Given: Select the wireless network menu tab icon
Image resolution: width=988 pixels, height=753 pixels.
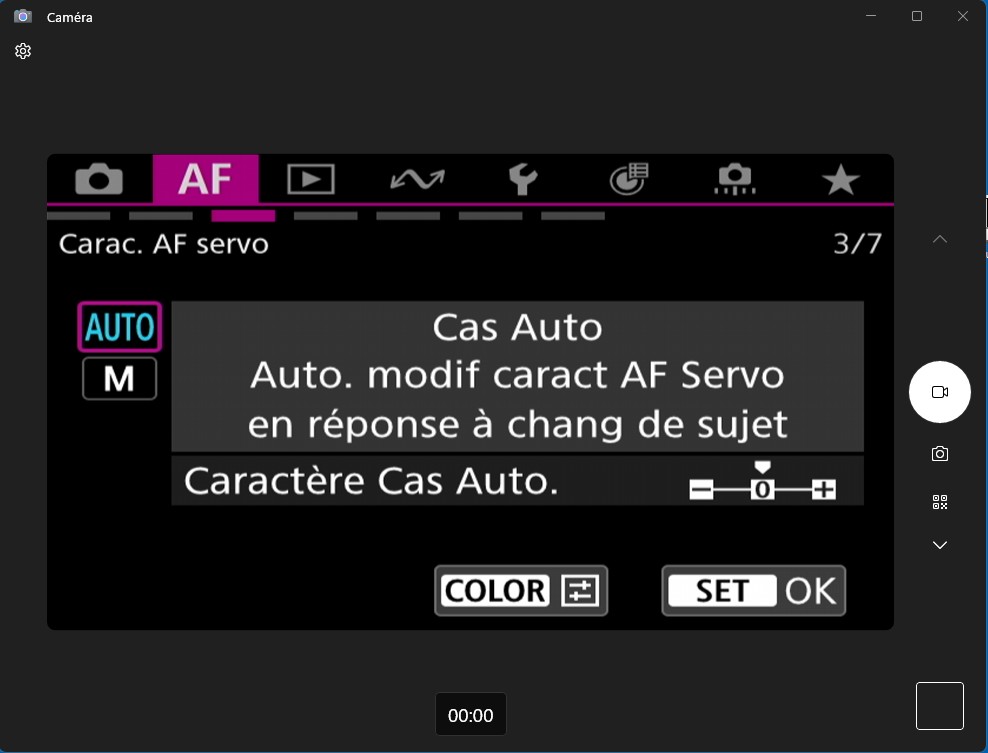Looking at the screenshot, I should click(x=417, y=180).
